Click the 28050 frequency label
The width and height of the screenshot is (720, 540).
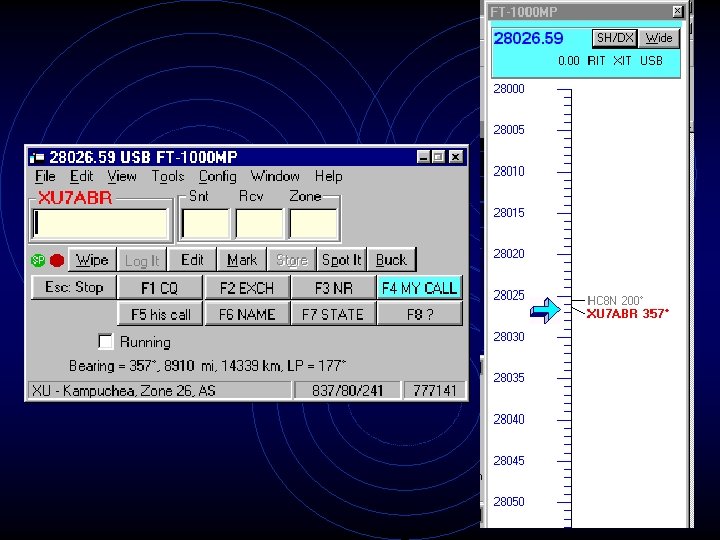509,501
